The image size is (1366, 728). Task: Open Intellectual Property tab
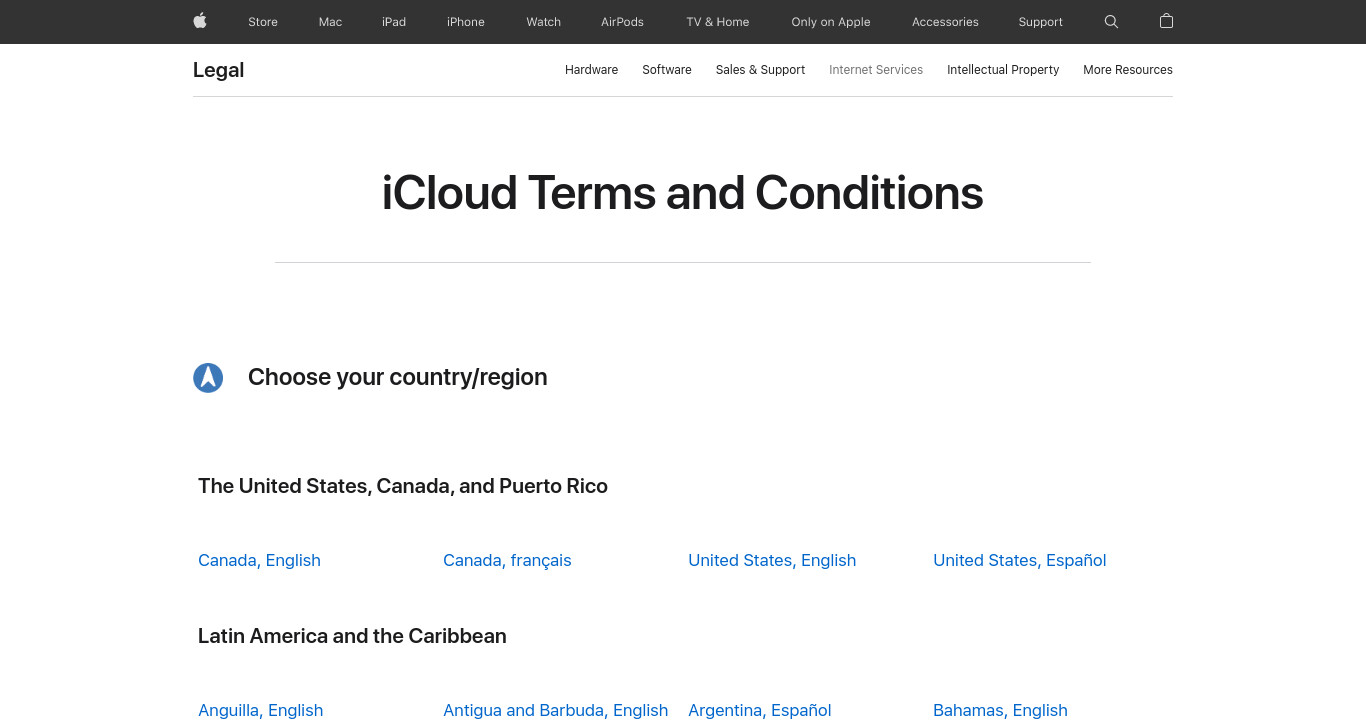click(x=1003, y=70)
